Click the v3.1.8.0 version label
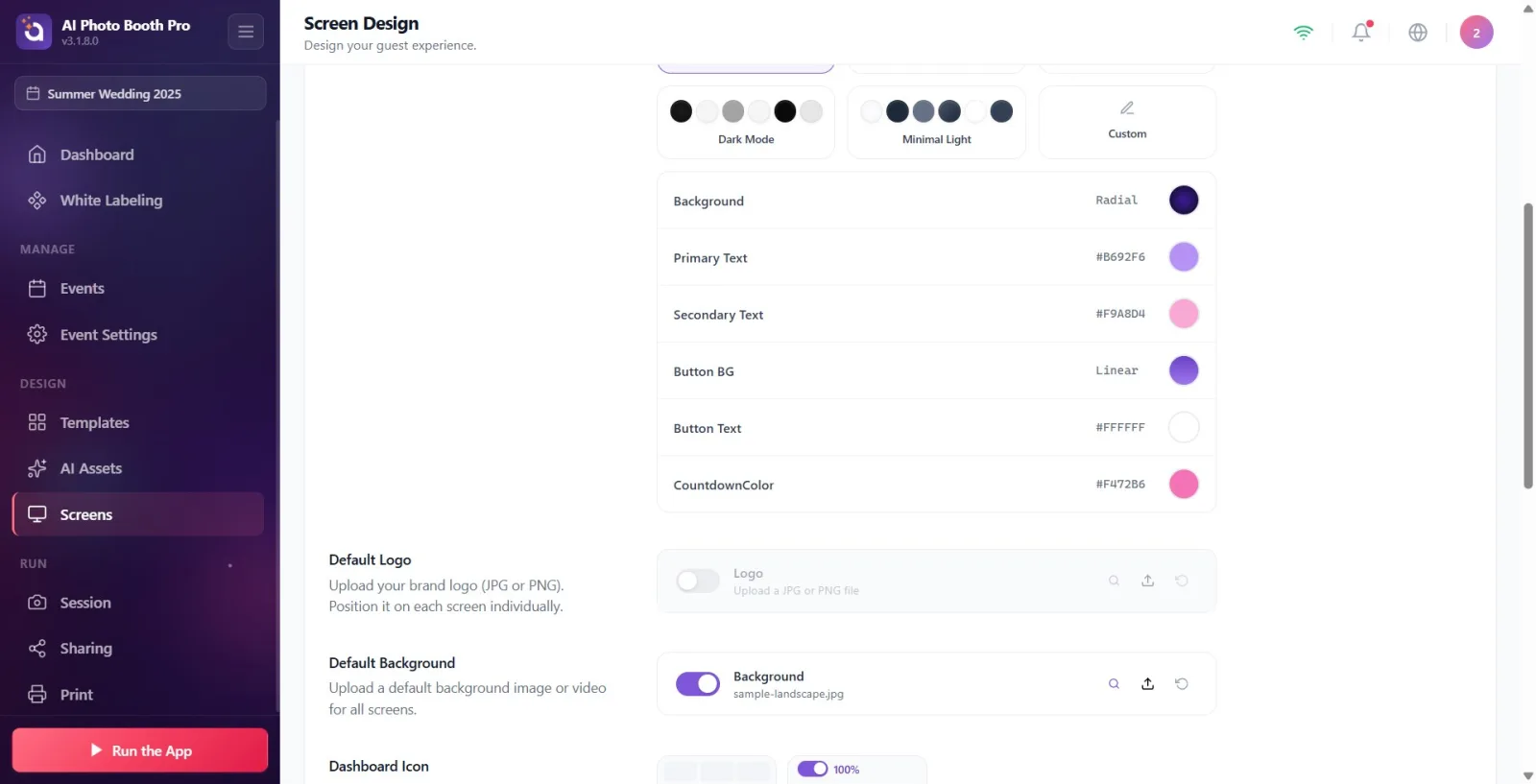1536x784 pixels. click(80, 41)
